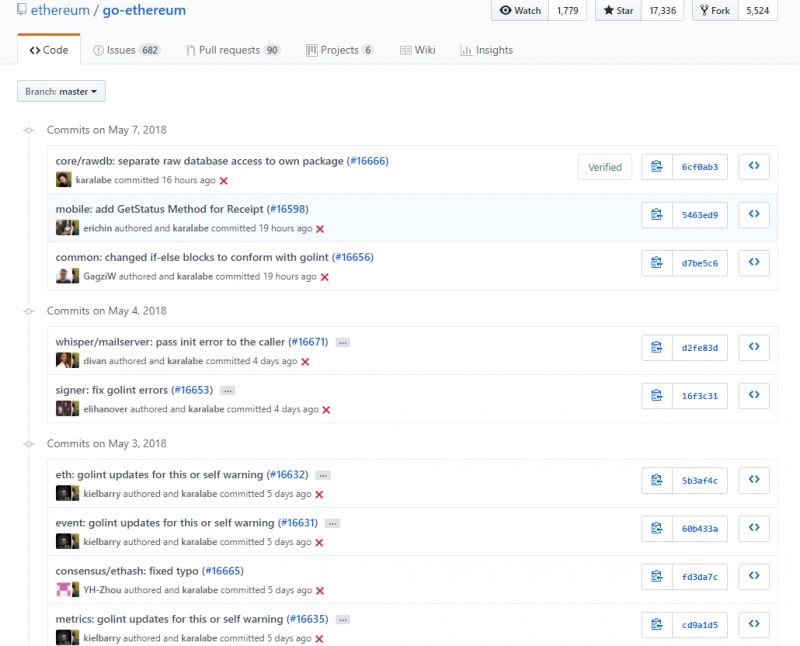Copy full SHA for commit 16f3c31
Viewport: 800px width, 646px height.
pyautogui.click(x=657, y=395)
